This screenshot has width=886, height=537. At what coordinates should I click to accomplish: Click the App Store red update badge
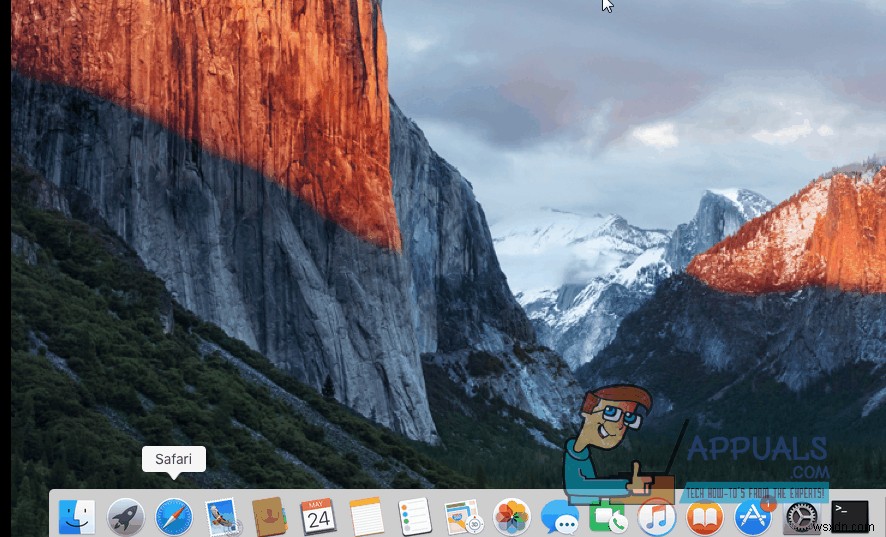pyautogui.click(x=767, y=505)
